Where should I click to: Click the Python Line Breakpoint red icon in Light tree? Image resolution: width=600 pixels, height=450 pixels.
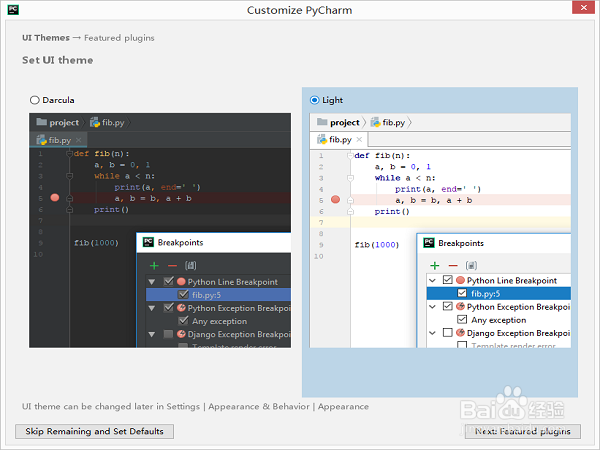461,280
